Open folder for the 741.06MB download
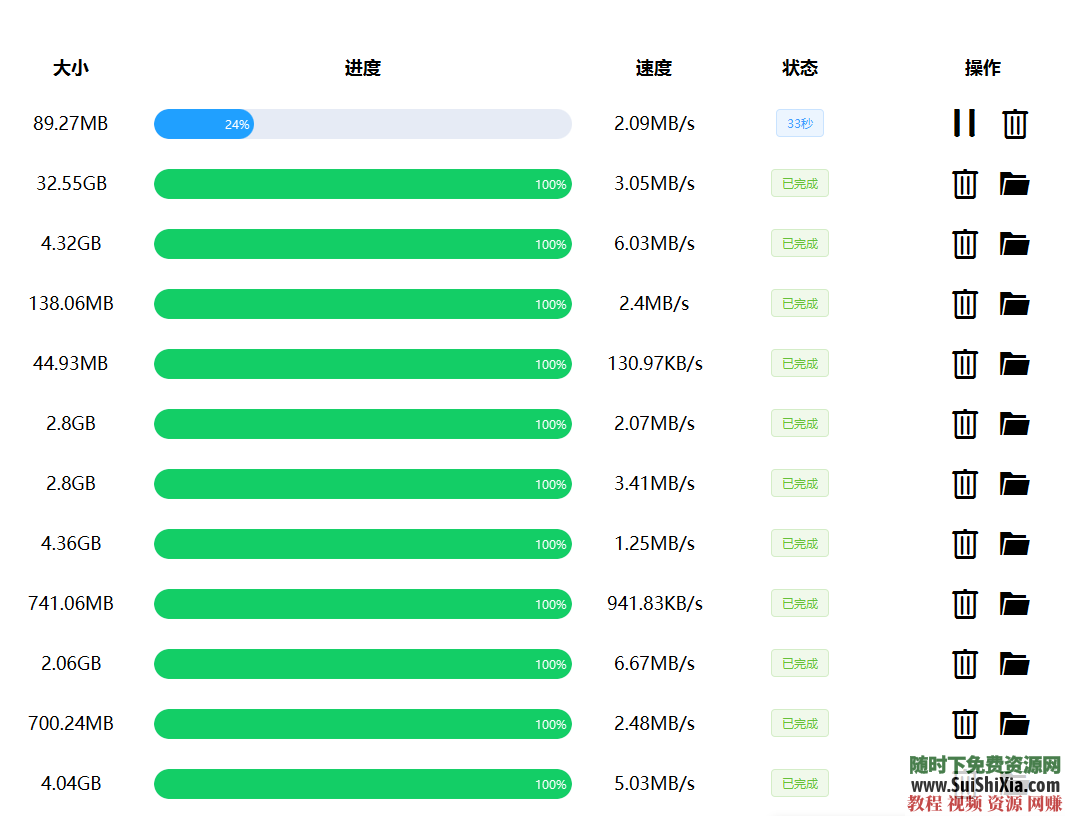1065x816 pixels. point(1014,604)
